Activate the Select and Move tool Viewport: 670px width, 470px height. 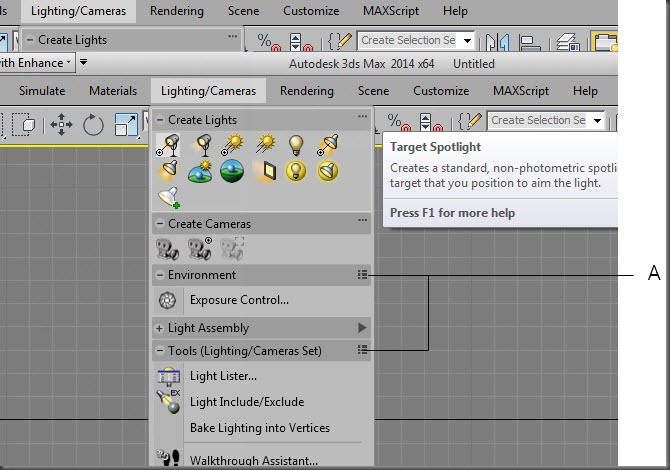tap(62, 125)
